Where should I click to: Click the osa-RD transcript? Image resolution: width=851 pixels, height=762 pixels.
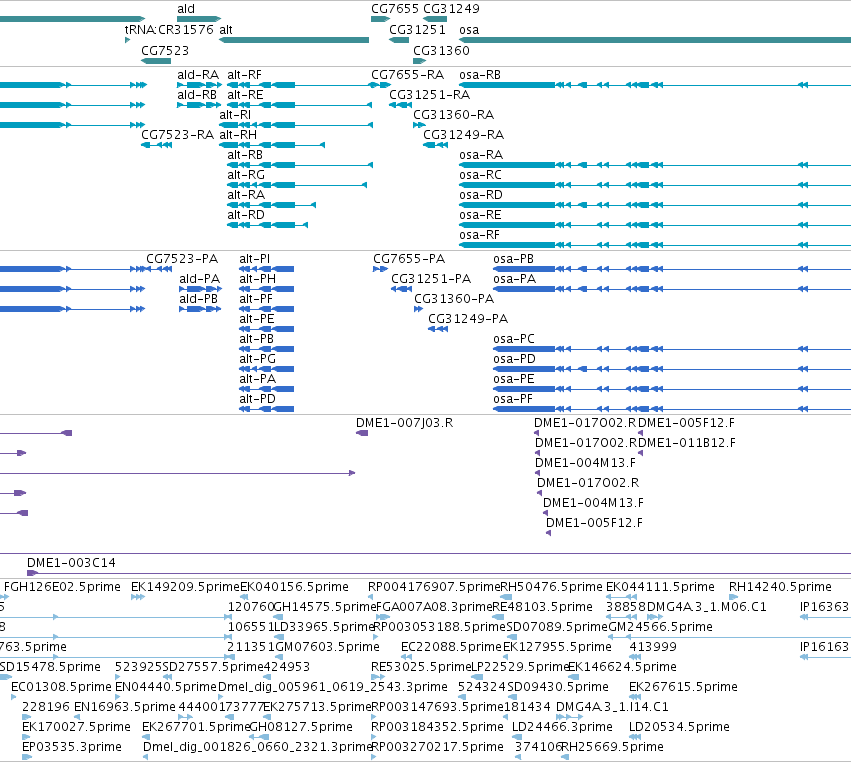[655, 205]
